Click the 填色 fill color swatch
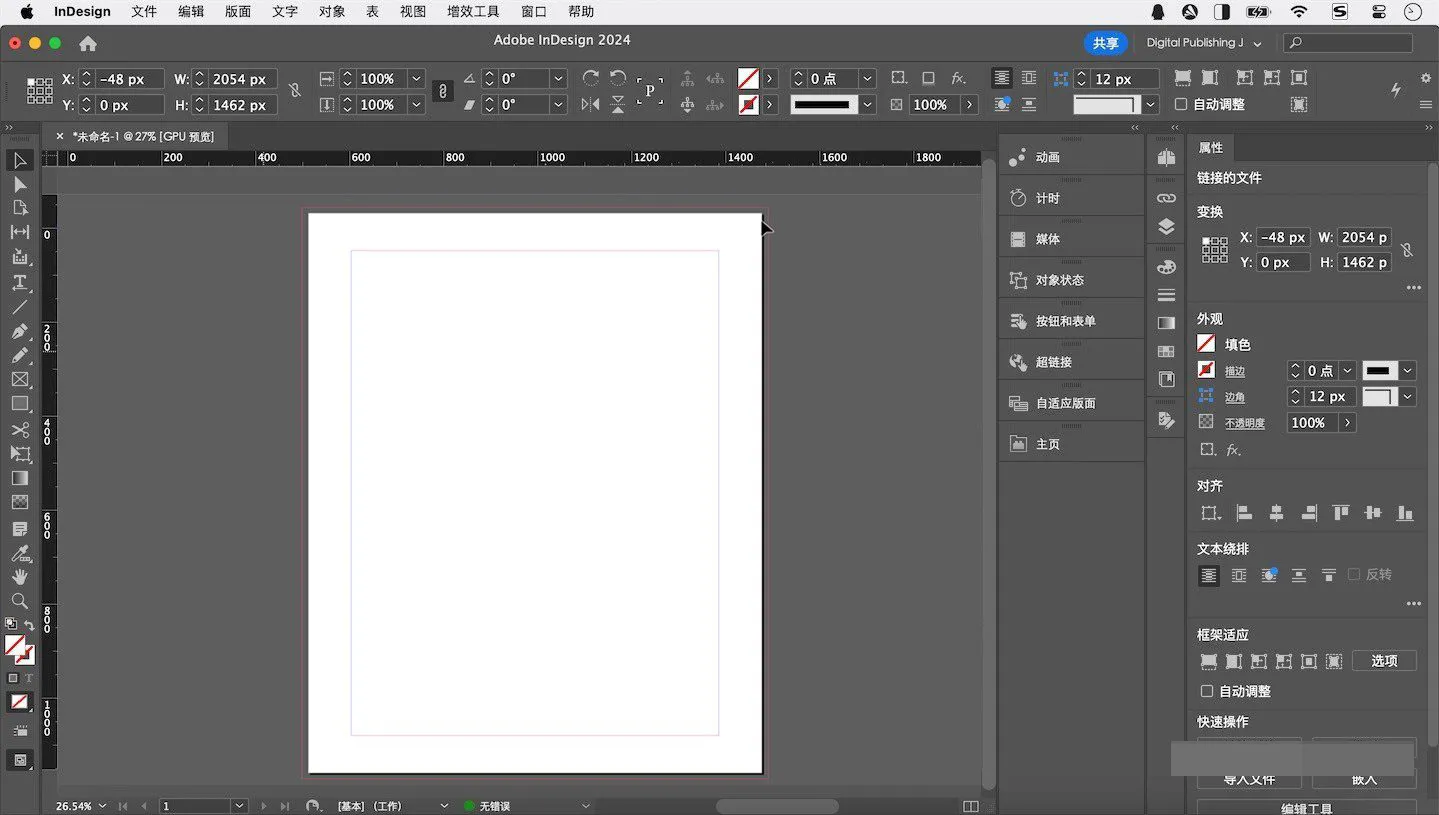The width and height of the screenshot is (1439, 815). 1206,344
